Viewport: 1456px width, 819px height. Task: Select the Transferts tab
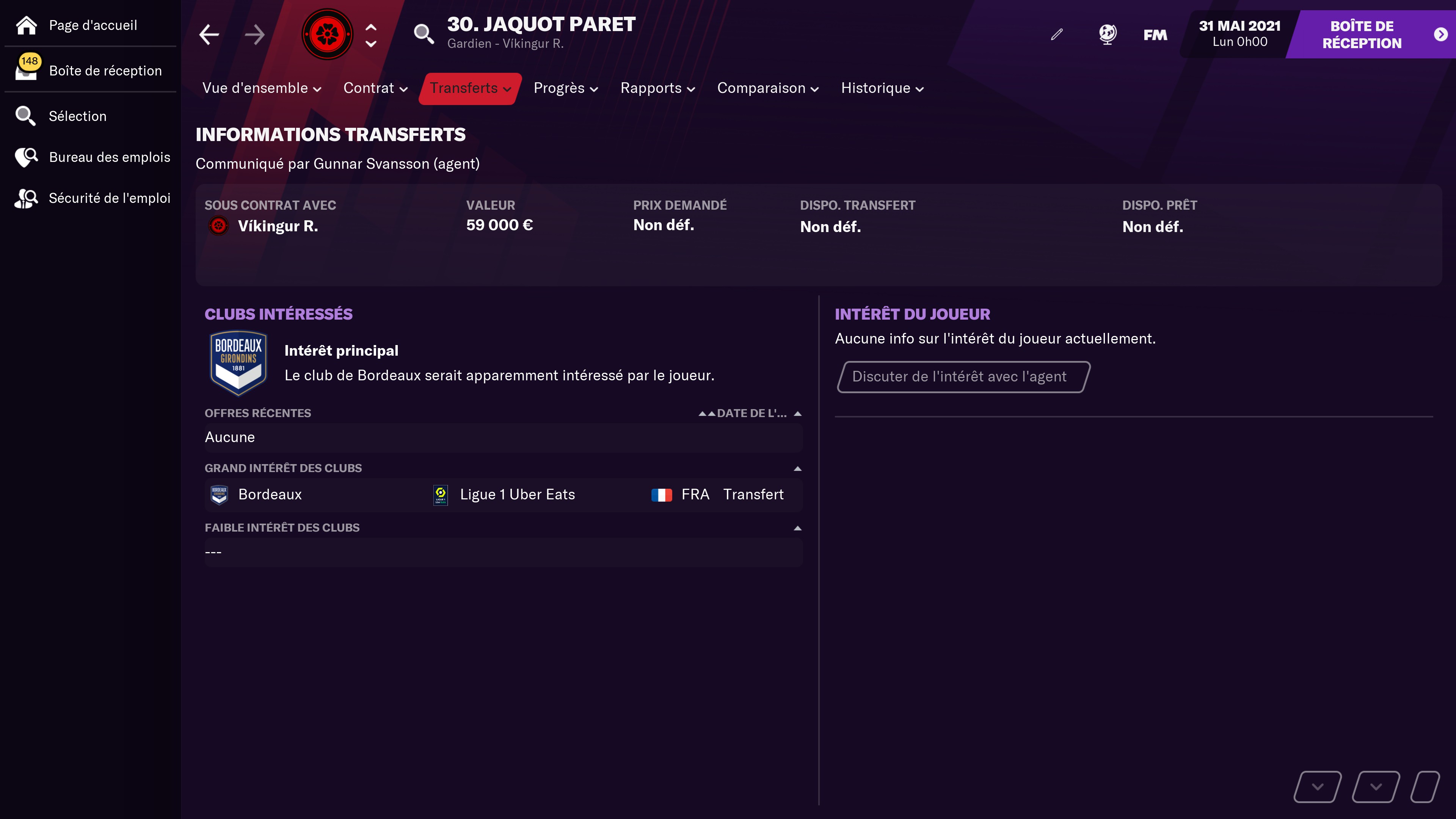[470, 88]
